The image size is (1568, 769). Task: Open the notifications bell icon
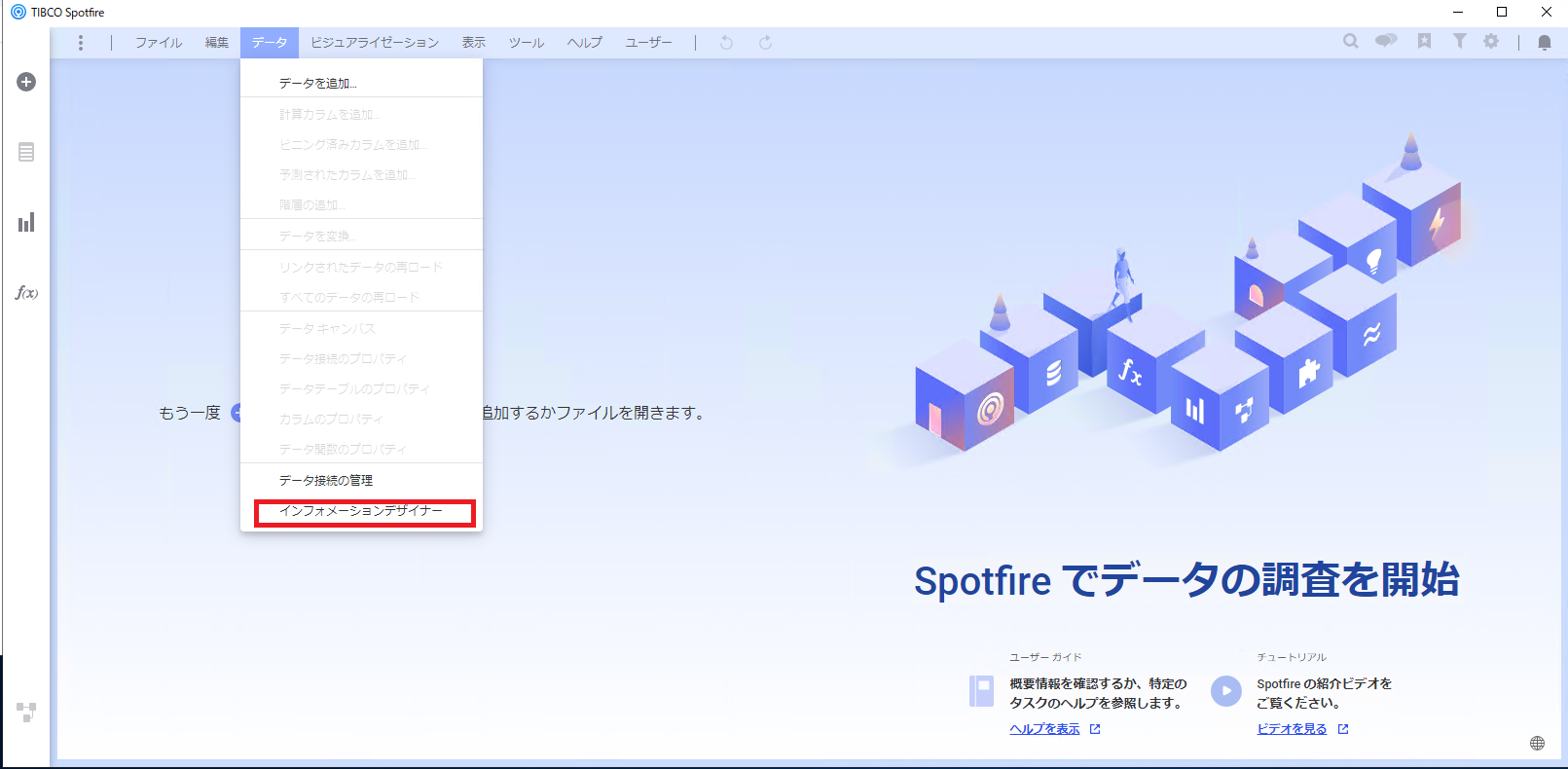[1545, 42]
